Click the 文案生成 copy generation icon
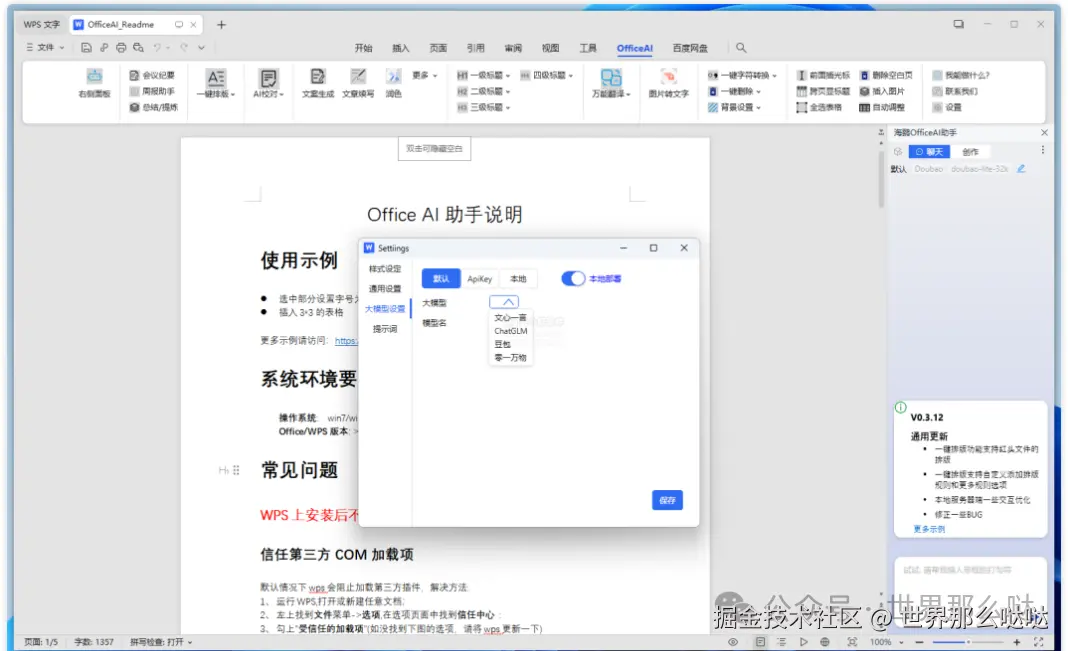This screenshot has height=651, width=1068. [317, 84]
